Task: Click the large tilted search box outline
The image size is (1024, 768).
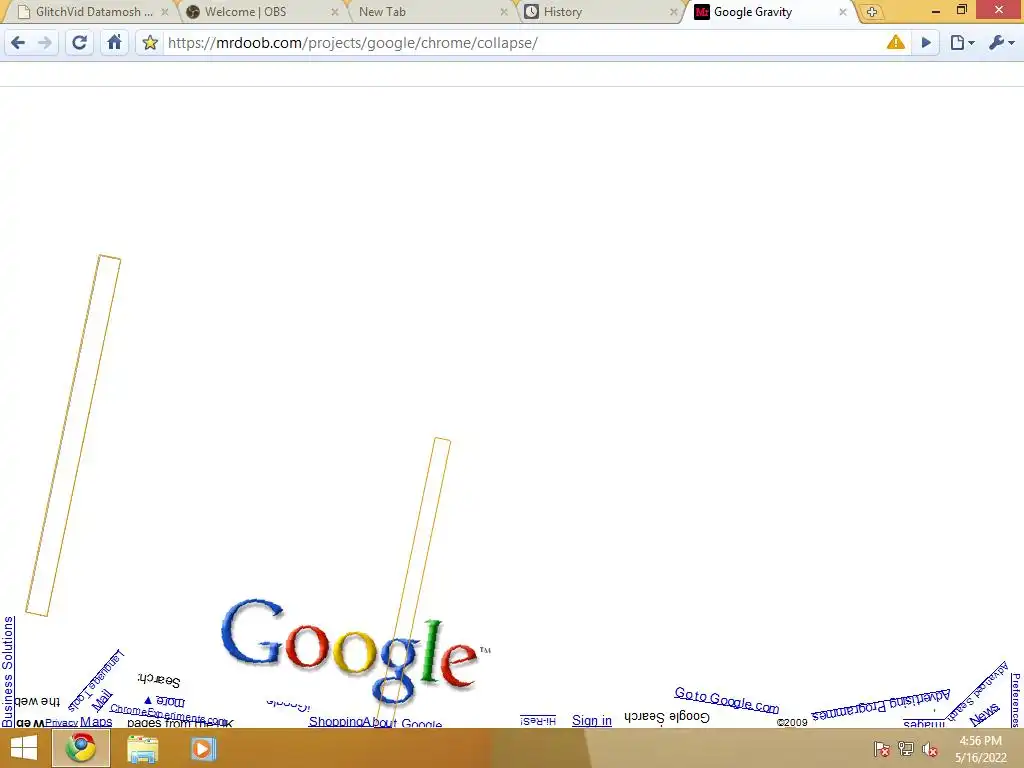Action: click(x=73, y=435)
